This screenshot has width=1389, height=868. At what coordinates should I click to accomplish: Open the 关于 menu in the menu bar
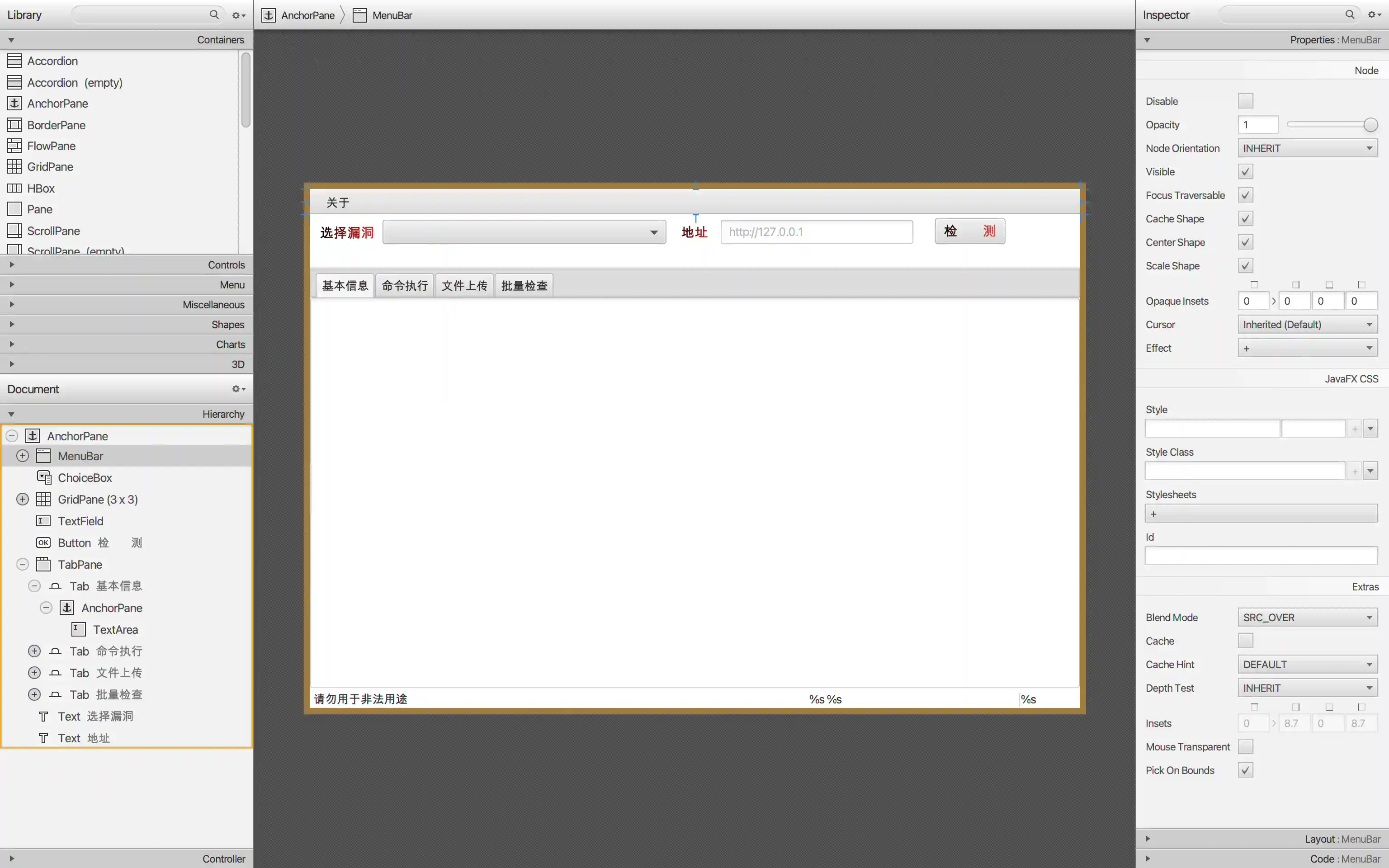(337, 203)
